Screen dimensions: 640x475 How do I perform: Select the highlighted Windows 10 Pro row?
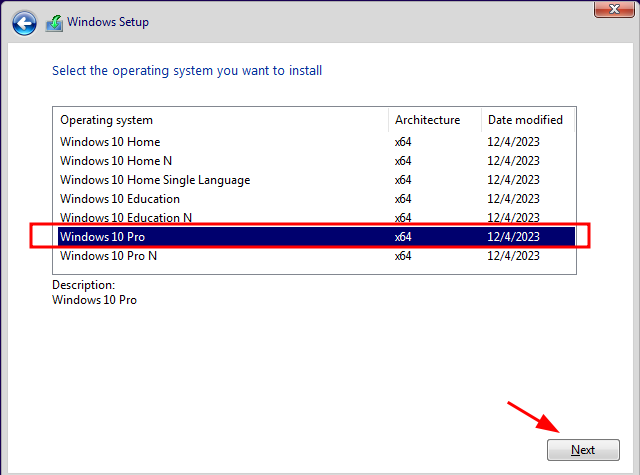tap(314, 237)
